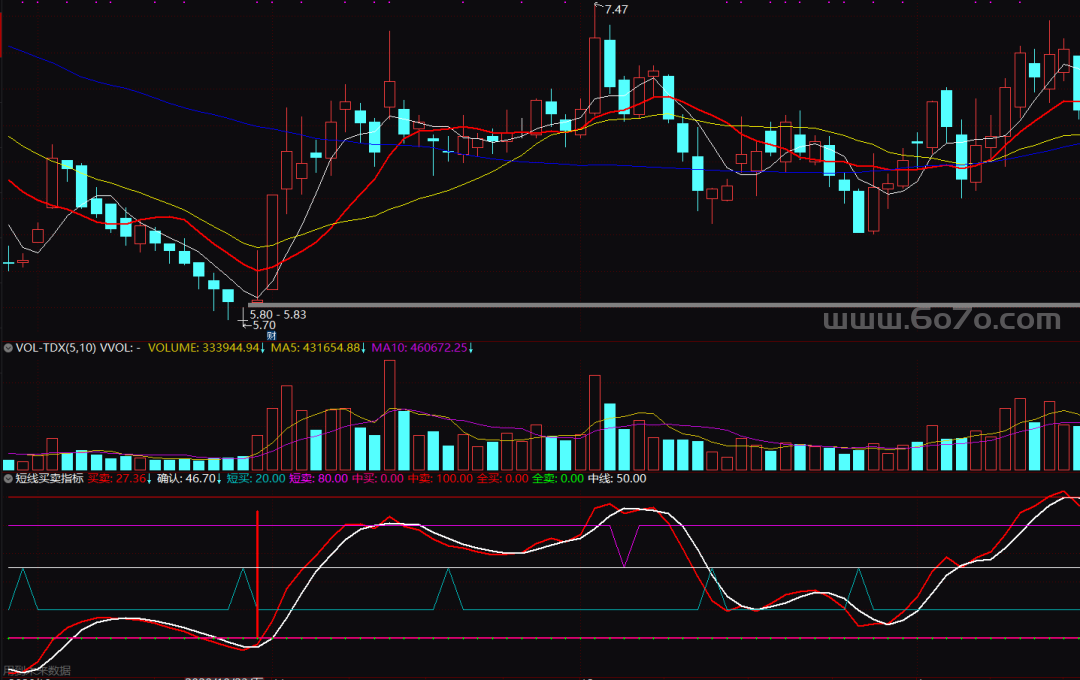Click the 7.47 high price marker
1080x680 pixels.
[615, 10]
